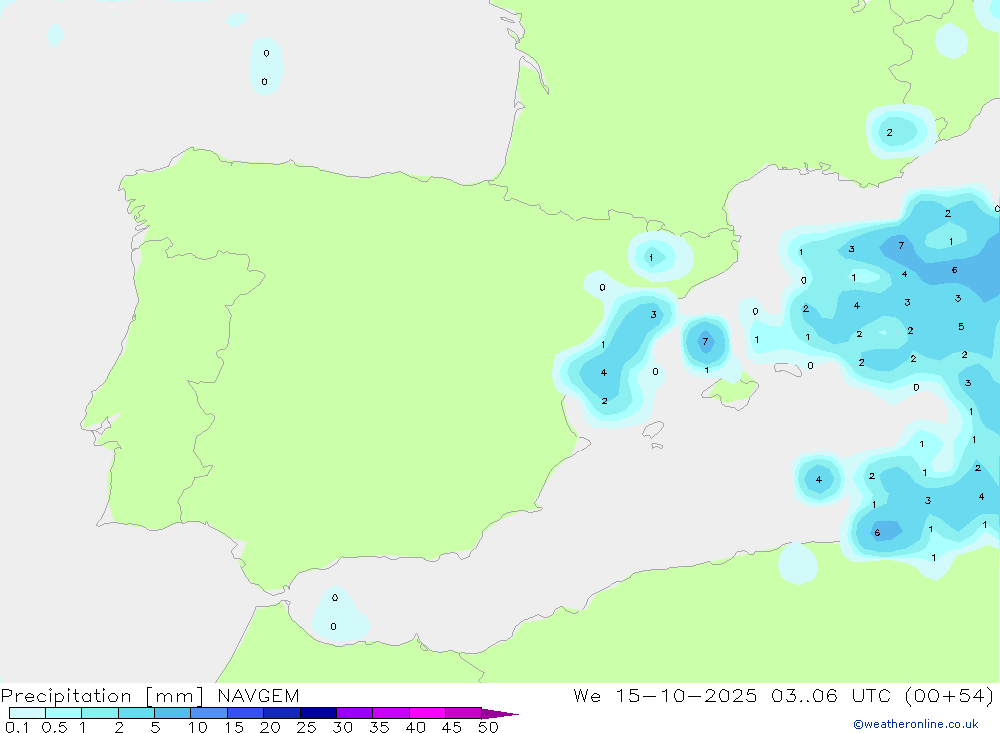Click the 50 legend scale label

[488, 727]
